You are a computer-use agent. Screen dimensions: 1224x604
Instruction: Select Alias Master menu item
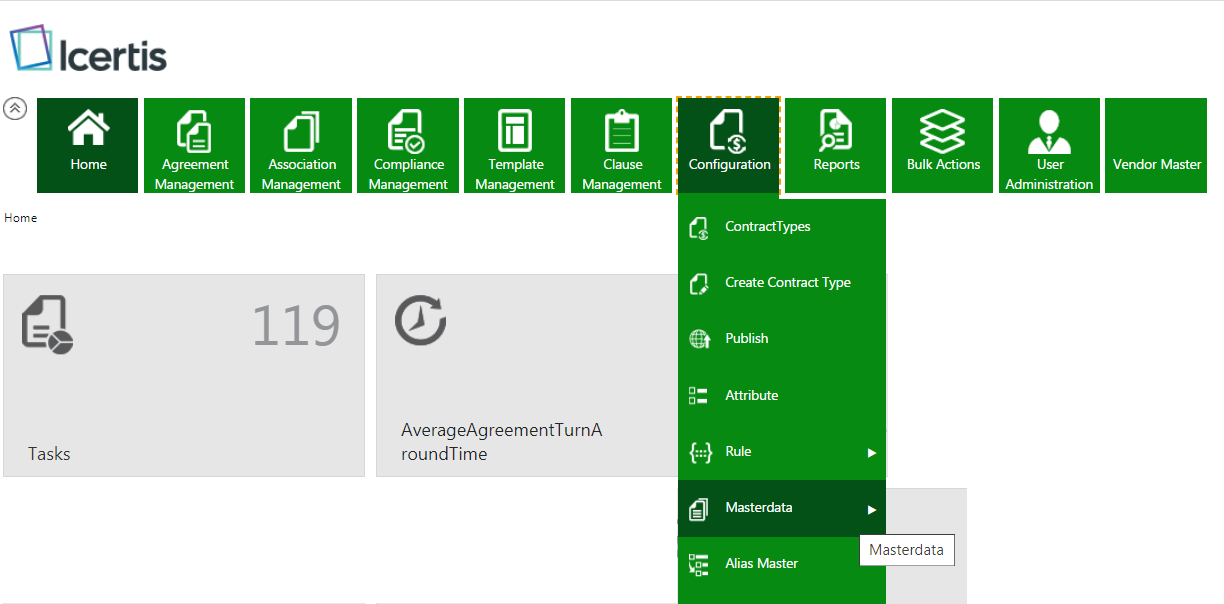pyautogui.click(x=761, y=564)
